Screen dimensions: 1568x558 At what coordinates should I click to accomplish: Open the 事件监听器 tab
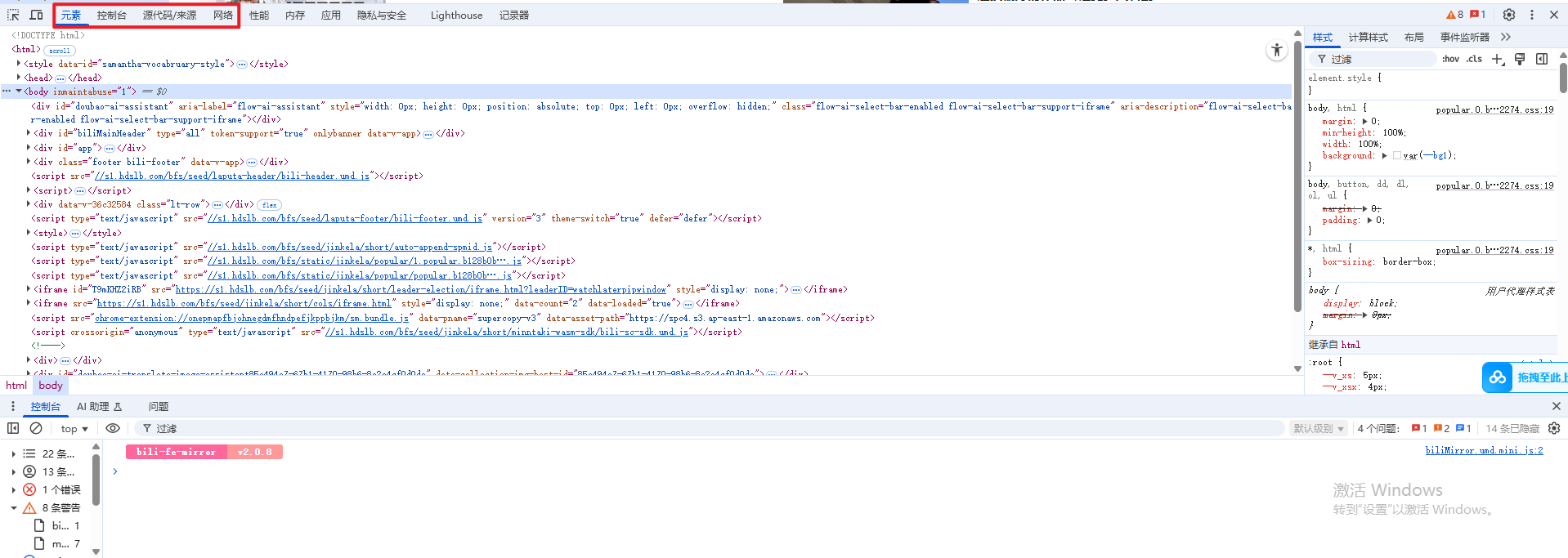pos(1464,37)
